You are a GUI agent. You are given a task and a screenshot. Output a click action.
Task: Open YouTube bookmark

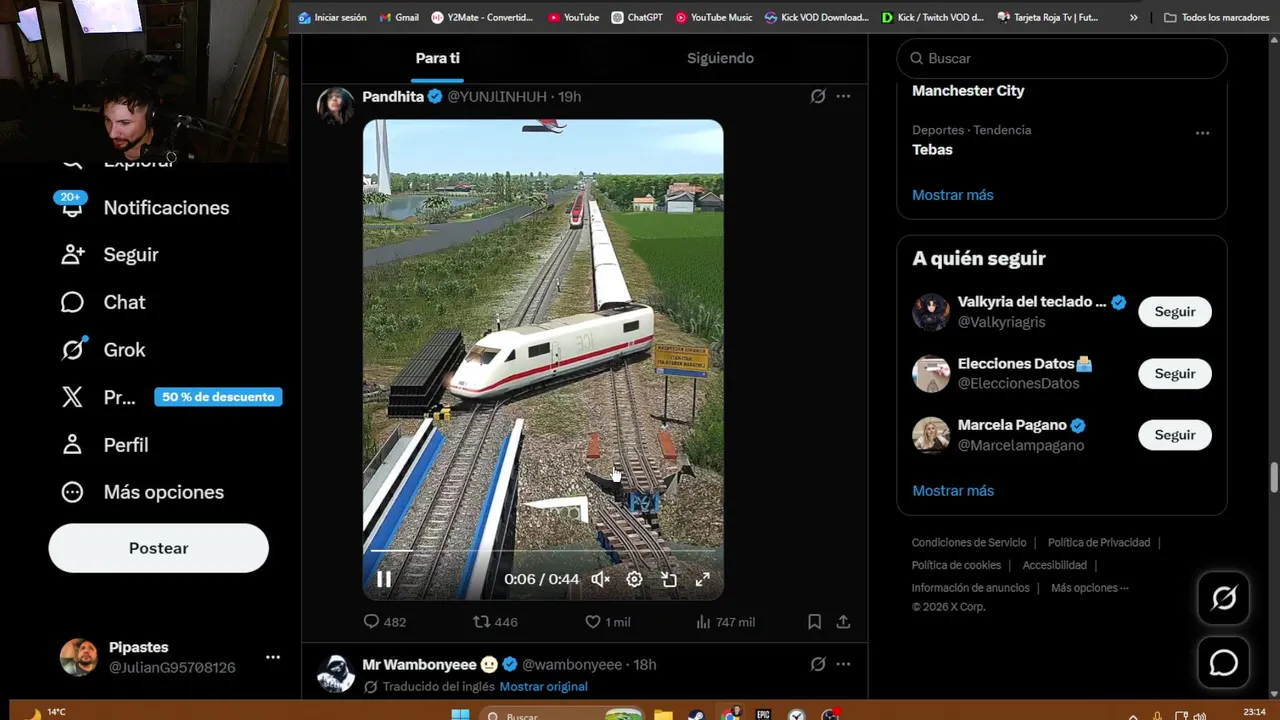(574, 17)
